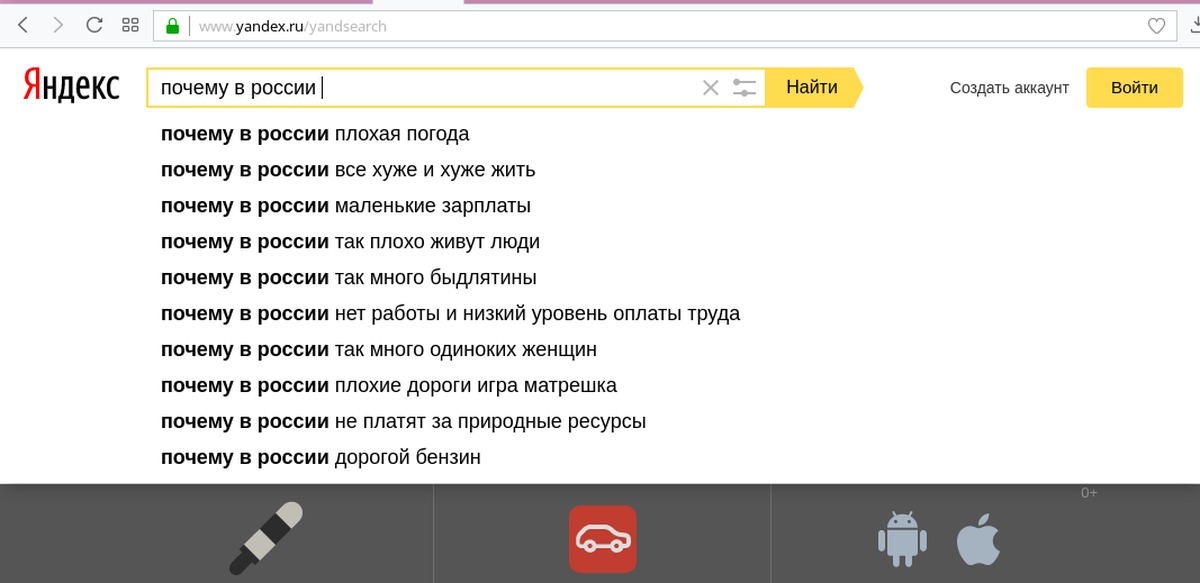The width and height of the screenshot is (1200, 583).
Task: Click the red car icon tile
Action: pos(602,539)
